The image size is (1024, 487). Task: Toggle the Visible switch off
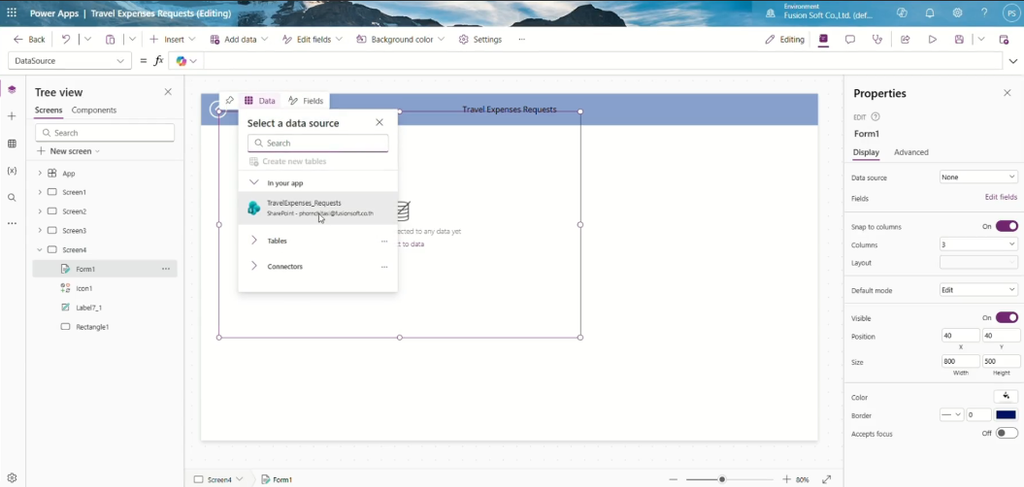1006,317
